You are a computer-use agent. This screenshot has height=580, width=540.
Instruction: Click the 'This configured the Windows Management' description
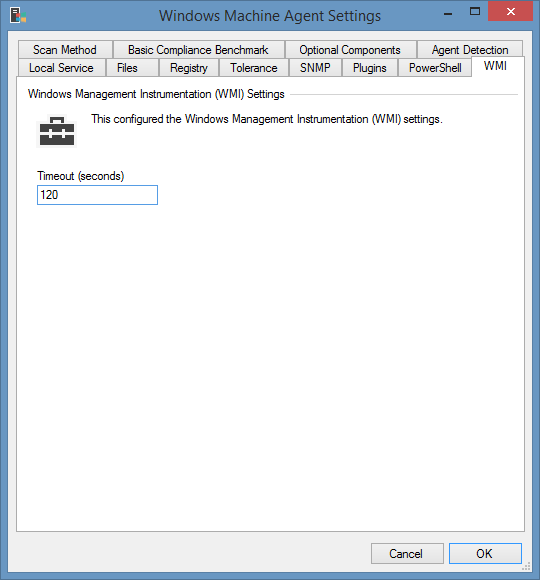coord(267,119)
